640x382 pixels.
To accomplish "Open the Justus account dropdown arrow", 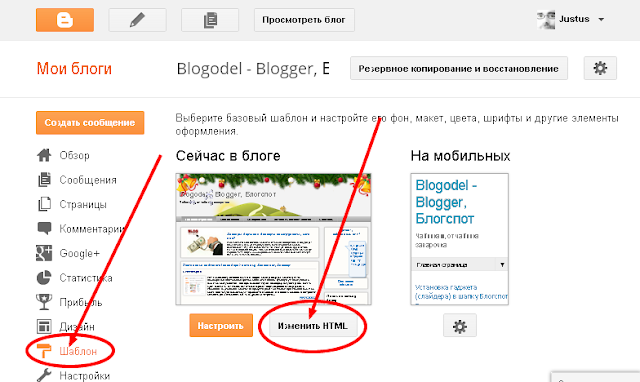I will [601, 20].
